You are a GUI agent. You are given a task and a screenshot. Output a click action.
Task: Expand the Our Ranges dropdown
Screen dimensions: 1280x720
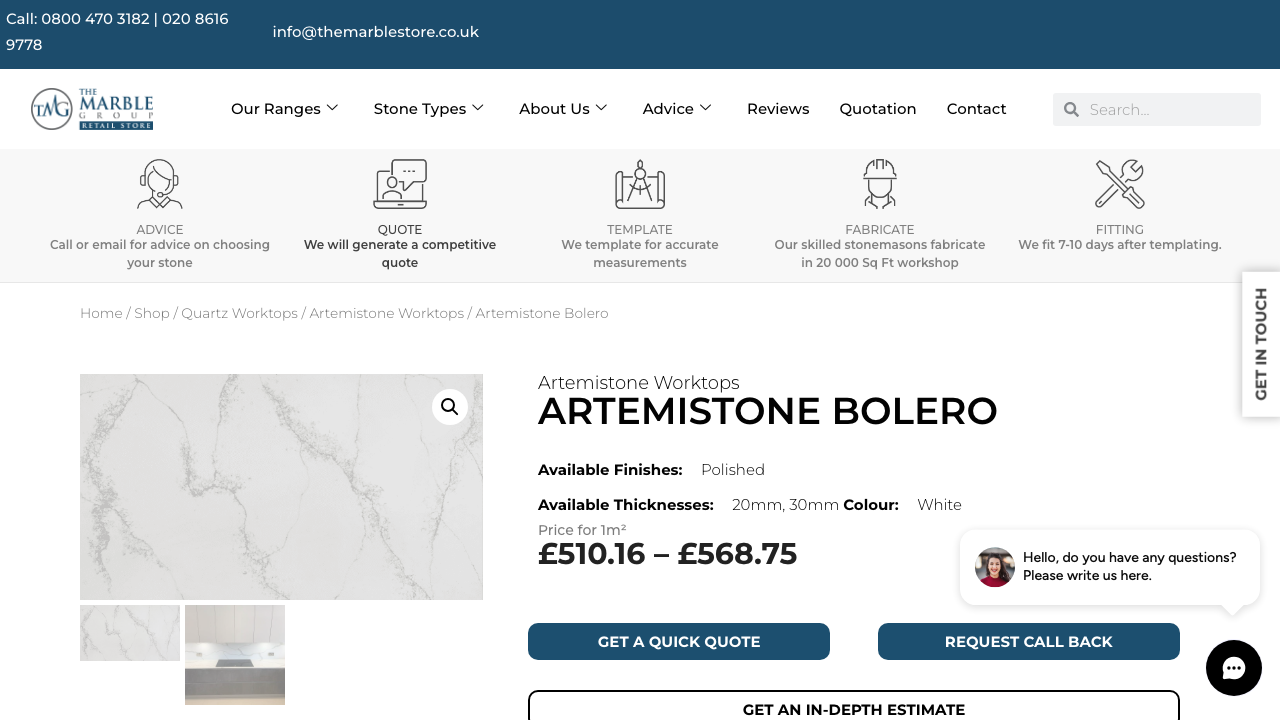[x=284, y=108]
